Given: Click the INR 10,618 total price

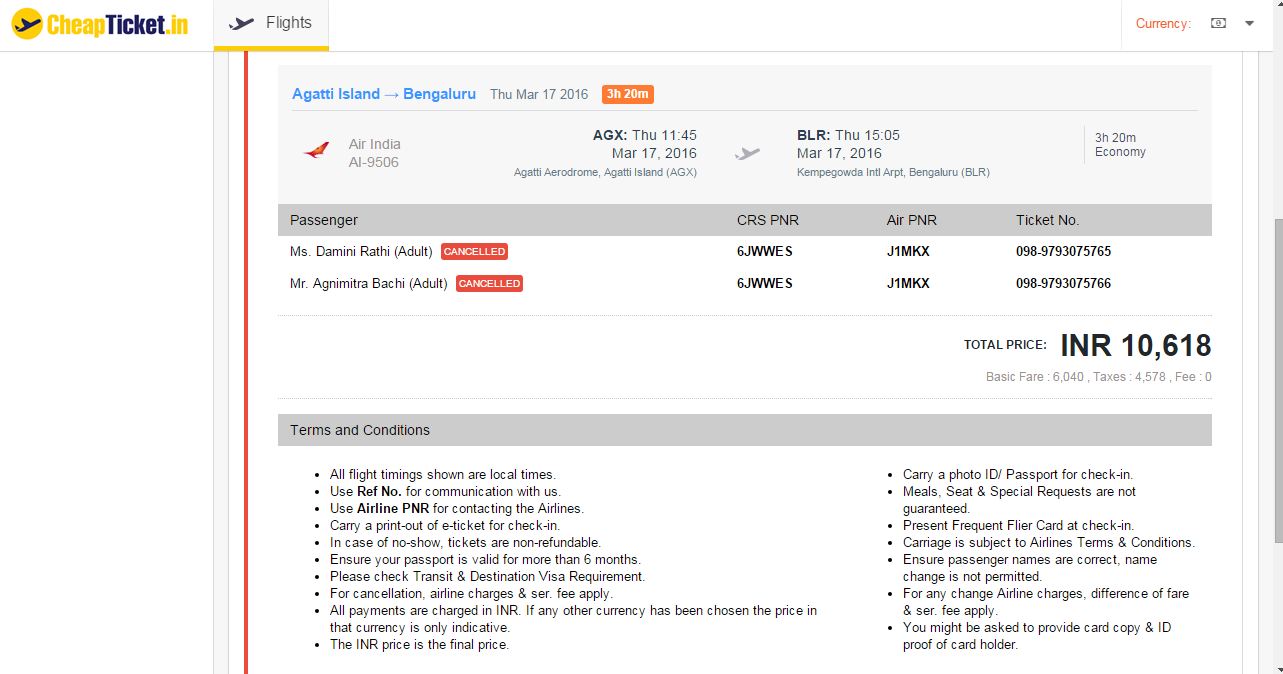Looking at the screenshot, I should 1135,345.
